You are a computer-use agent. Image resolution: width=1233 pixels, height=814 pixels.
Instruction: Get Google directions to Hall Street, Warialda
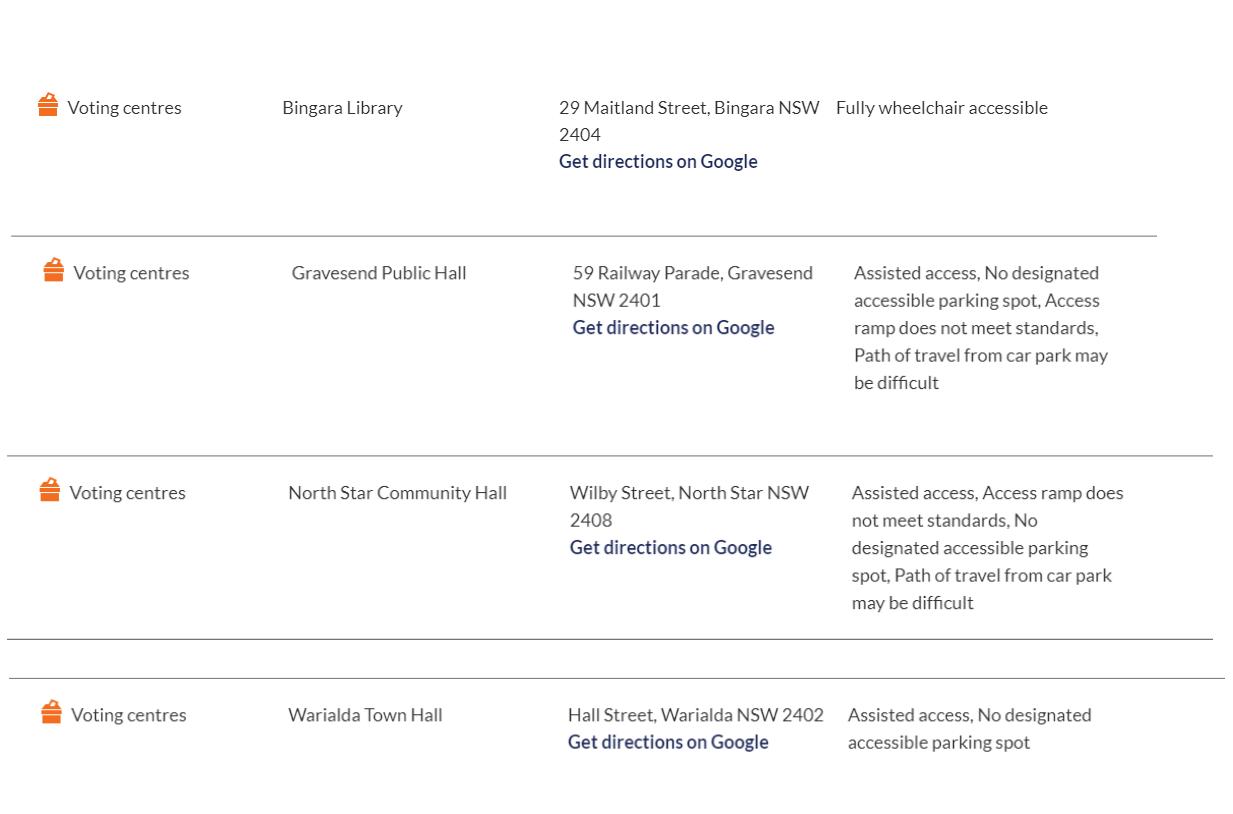tap(667, 741)
